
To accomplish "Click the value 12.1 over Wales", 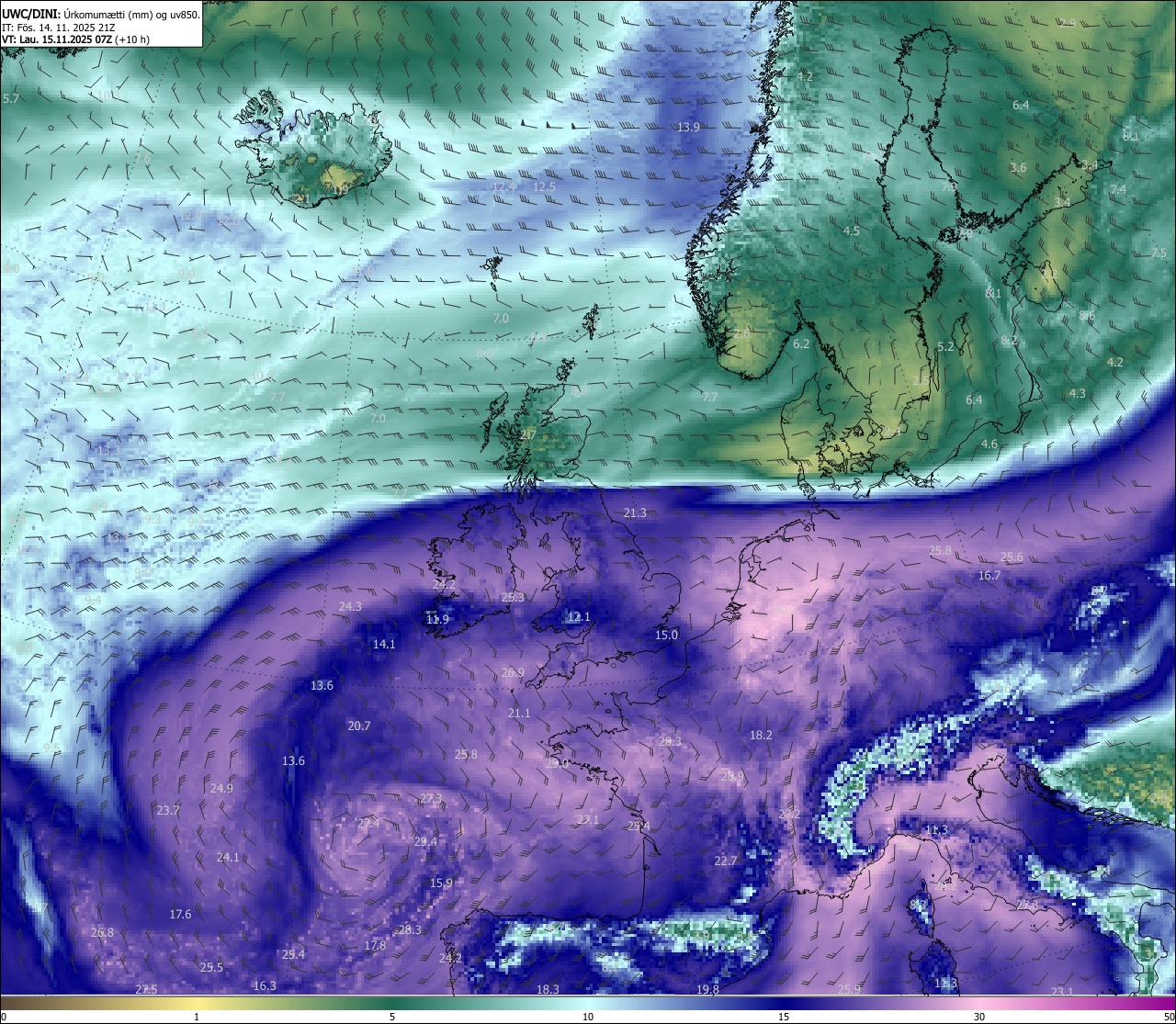I will 579,616.
